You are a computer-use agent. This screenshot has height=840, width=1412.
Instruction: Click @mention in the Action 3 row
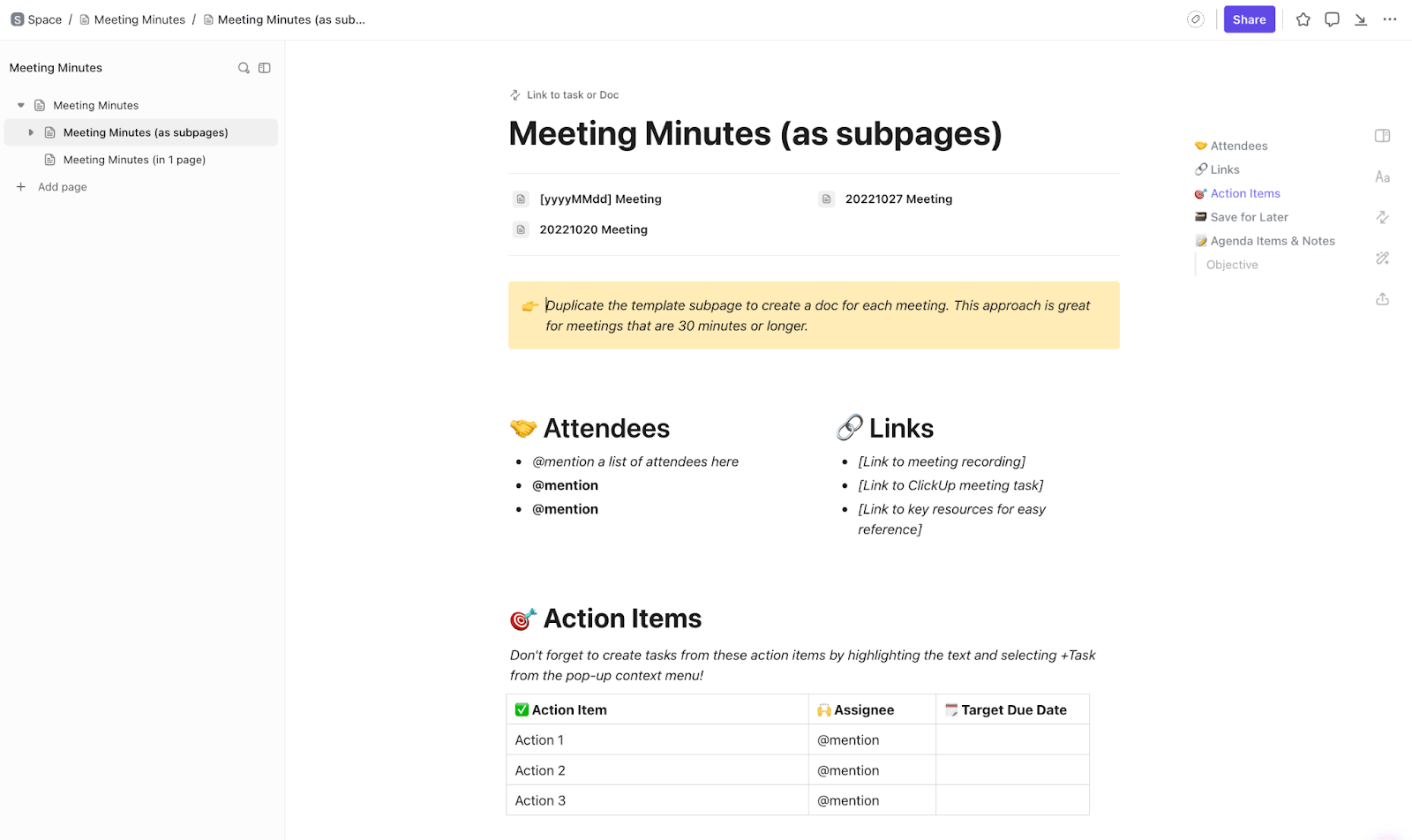coord(848,800)
